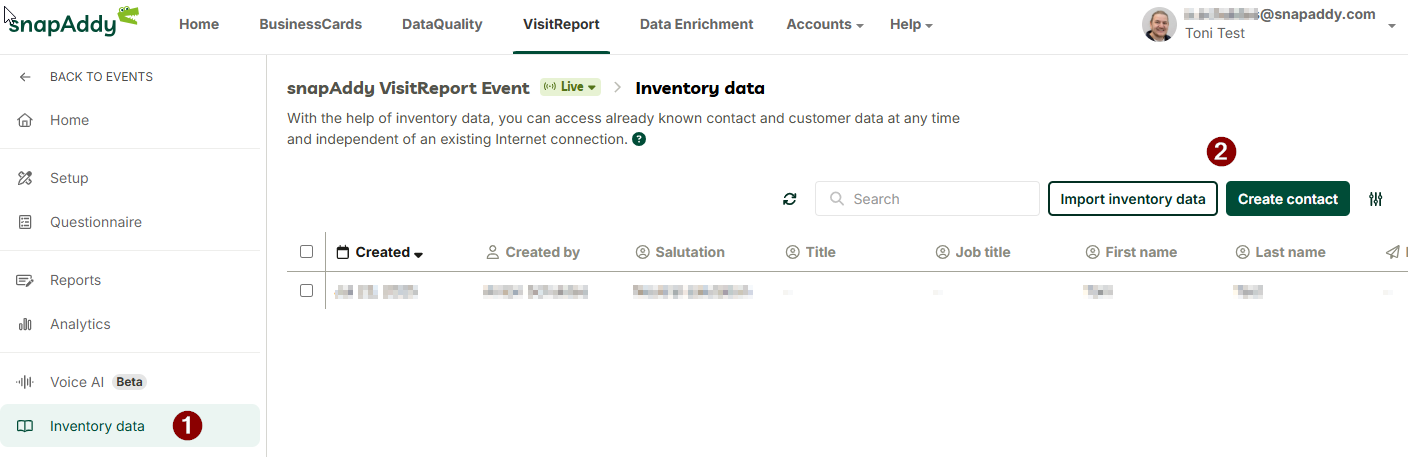Screen dimensions: 1408x457
Task: Click the Title column header
Action: tap(811, 252)
